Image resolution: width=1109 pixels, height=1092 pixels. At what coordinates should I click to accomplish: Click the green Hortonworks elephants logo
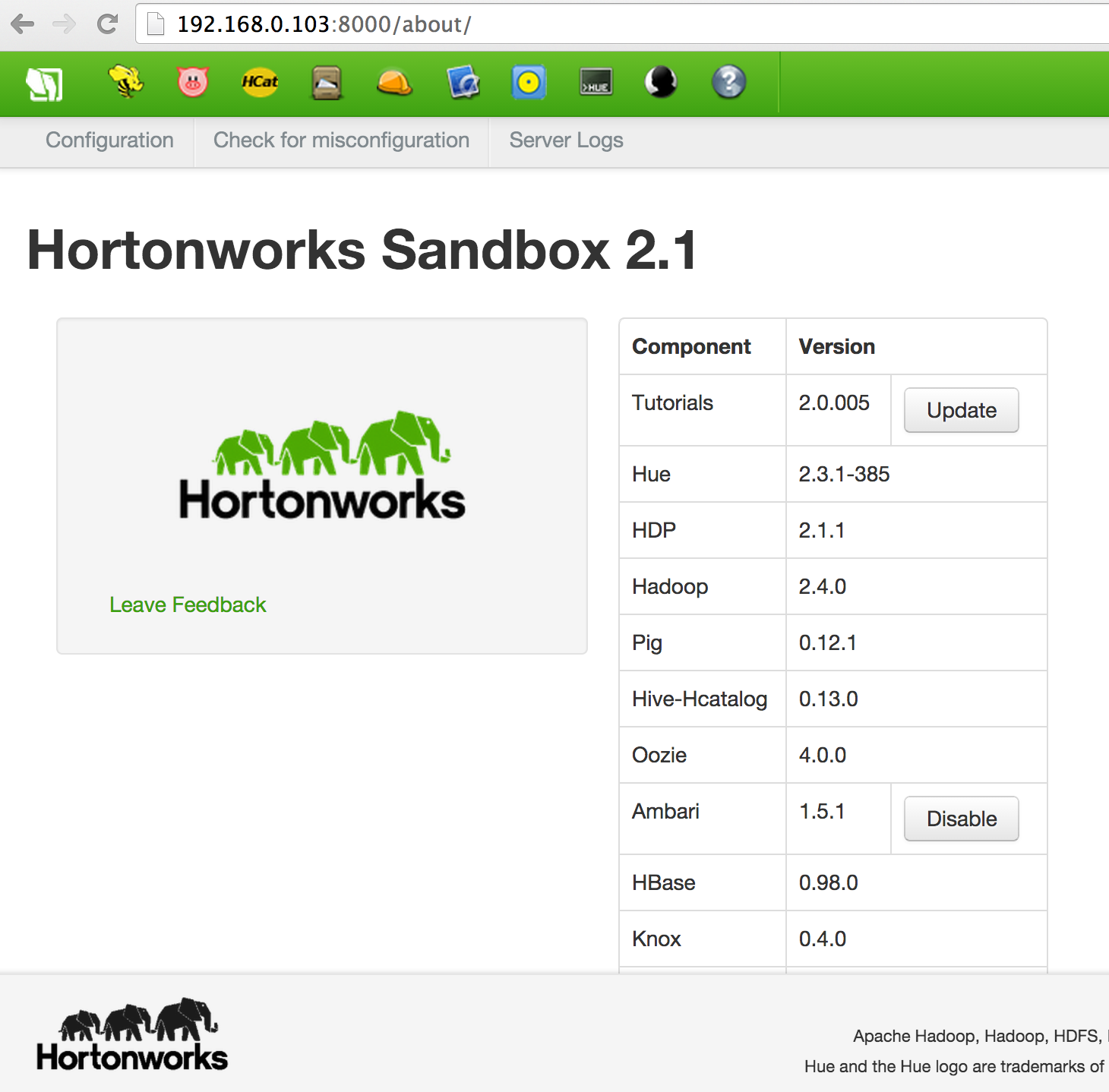[322, 466]
